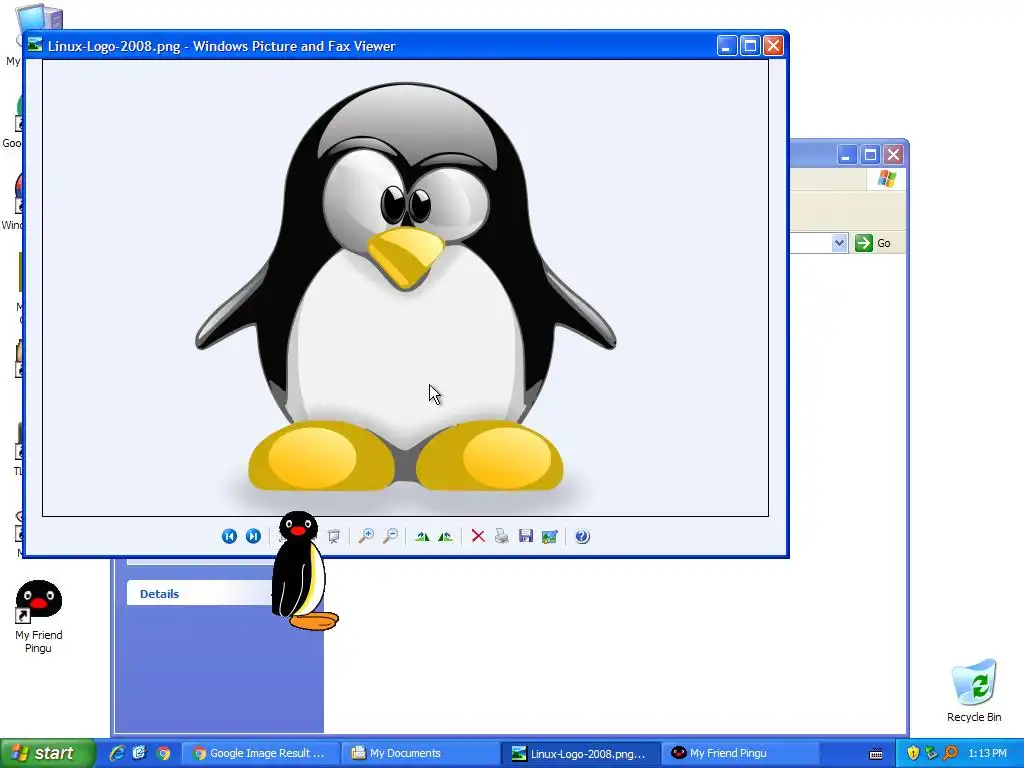Click the Windows flag logo in My Documents window
The height and width of the screenshot is (768, 1024).
click(x=886, y=178)
